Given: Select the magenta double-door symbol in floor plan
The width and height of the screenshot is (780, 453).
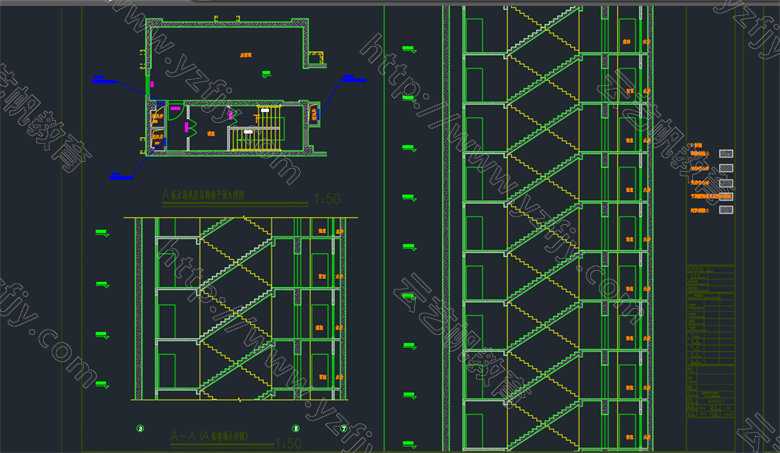Looking at the screenshot, I should click(189, 127).
